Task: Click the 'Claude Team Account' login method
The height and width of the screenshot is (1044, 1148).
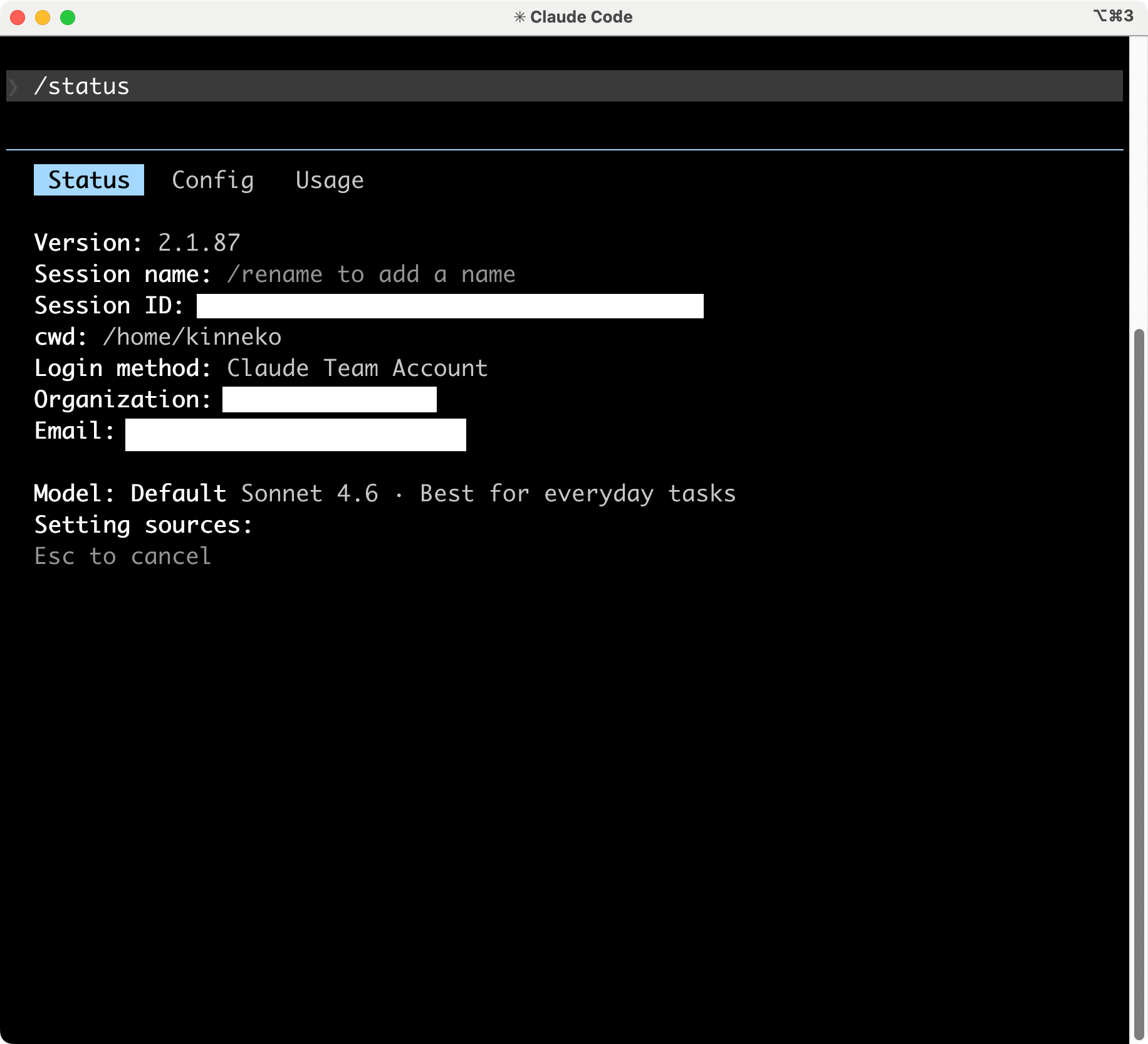Action: pyautogui.click(x=357, y=368)
